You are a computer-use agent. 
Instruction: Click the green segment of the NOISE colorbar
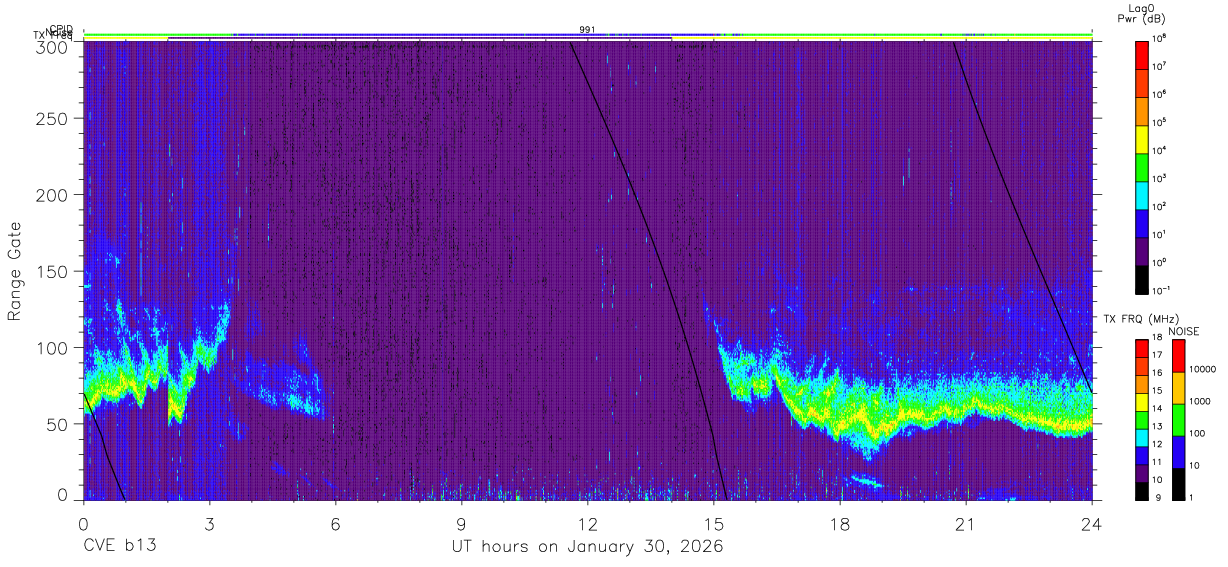tap(1178, 420)
